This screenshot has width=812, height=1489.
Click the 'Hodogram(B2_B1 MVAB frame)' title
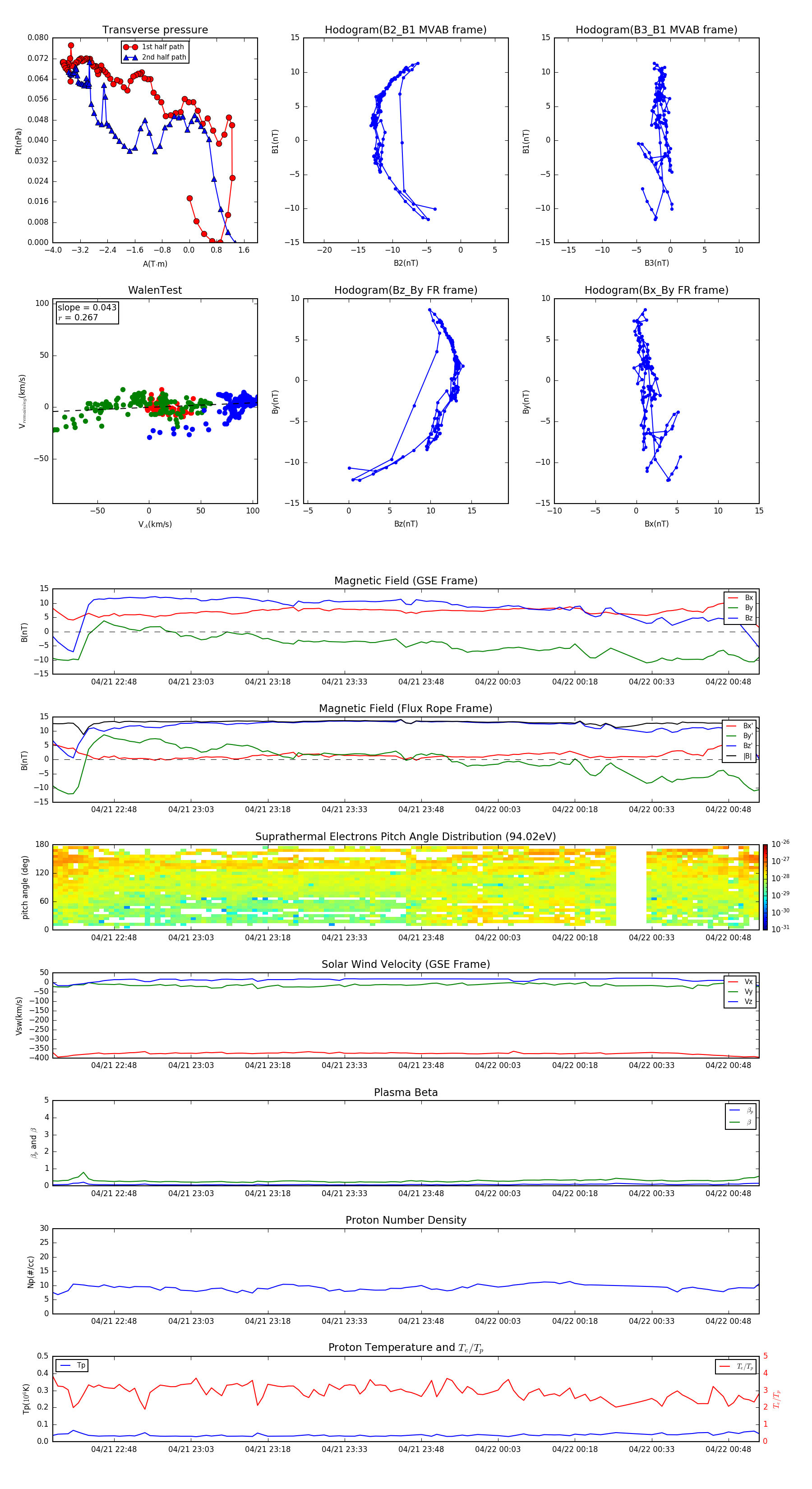click(406, 30)
